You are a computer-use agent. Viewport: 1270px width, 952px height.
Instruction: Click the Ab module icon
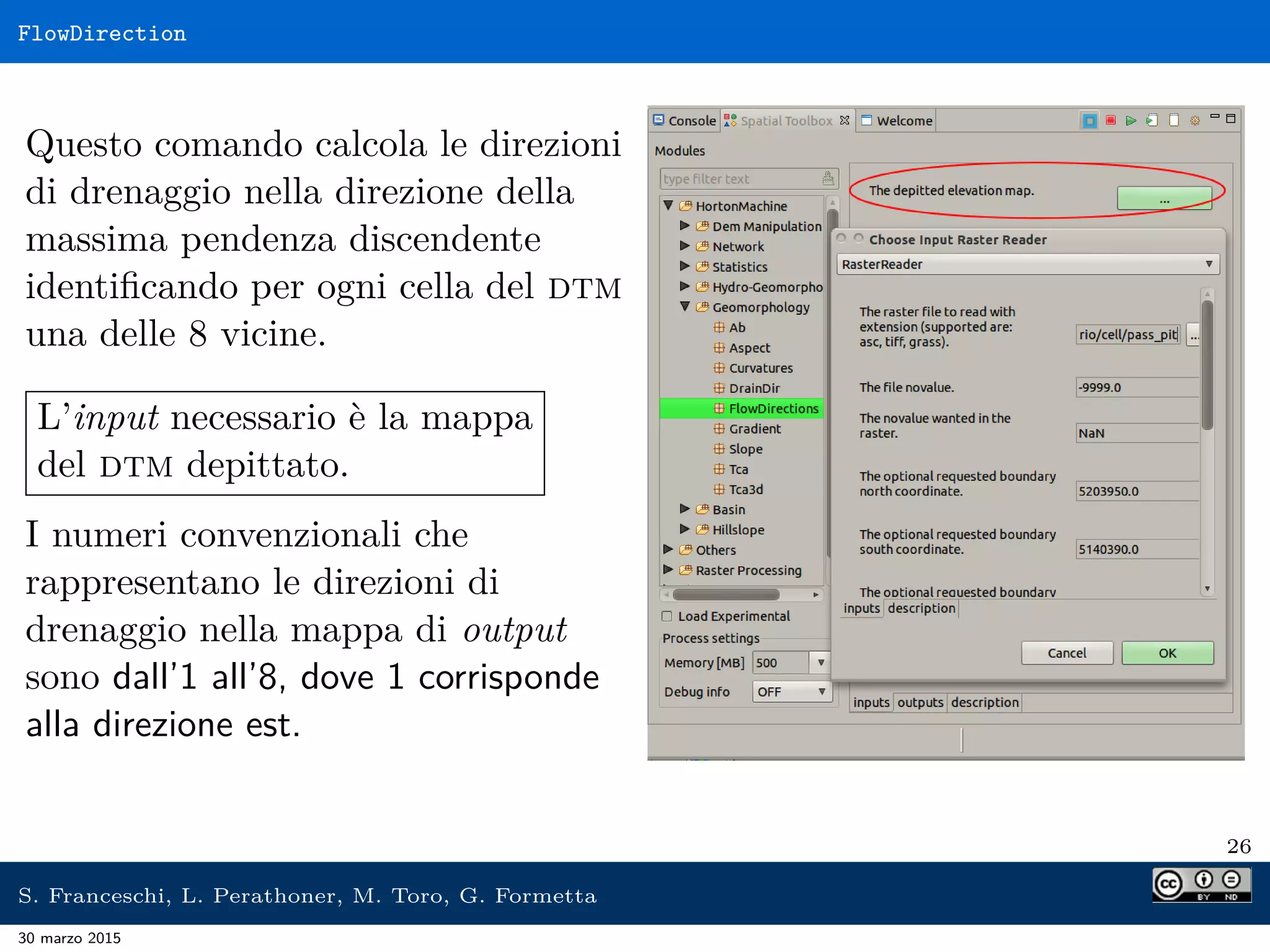(719, 327)
